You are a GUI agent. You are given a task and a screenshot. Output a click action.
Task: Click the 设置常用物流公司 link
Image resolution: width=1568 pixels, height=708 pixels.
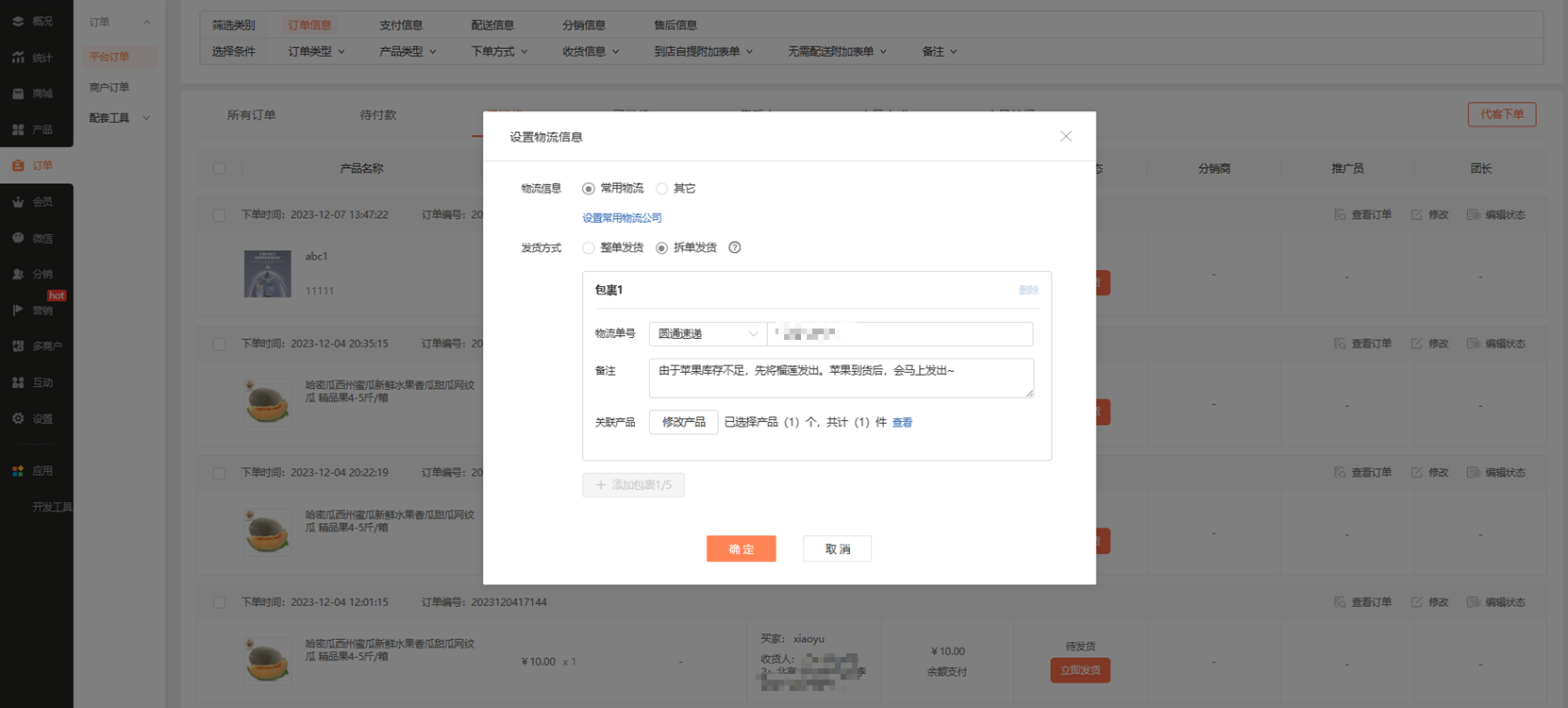622,218
